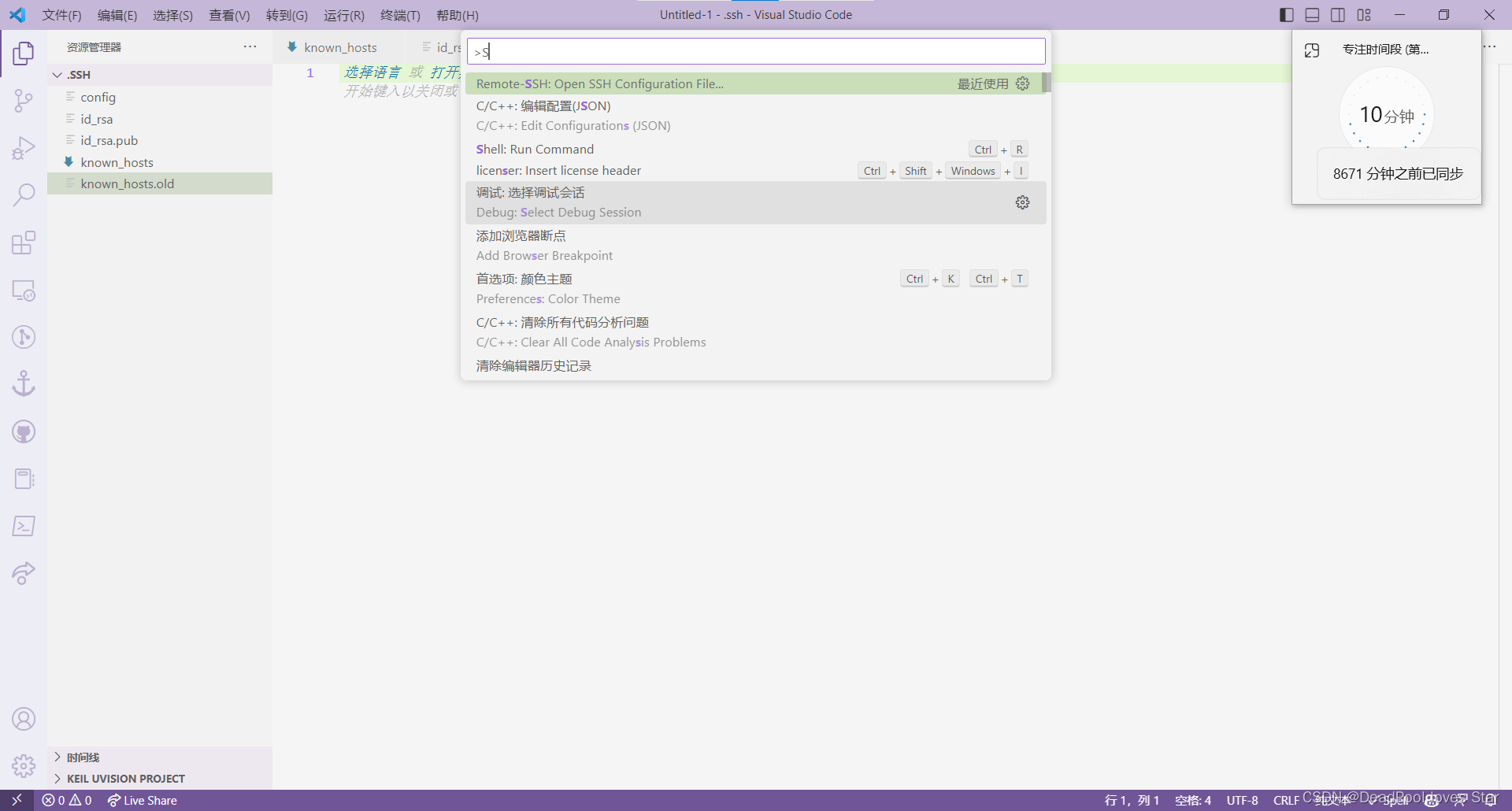This screenshot has width=1512, height=811.
Task: Open the Extensions view
Action: (x=24, y=243)
